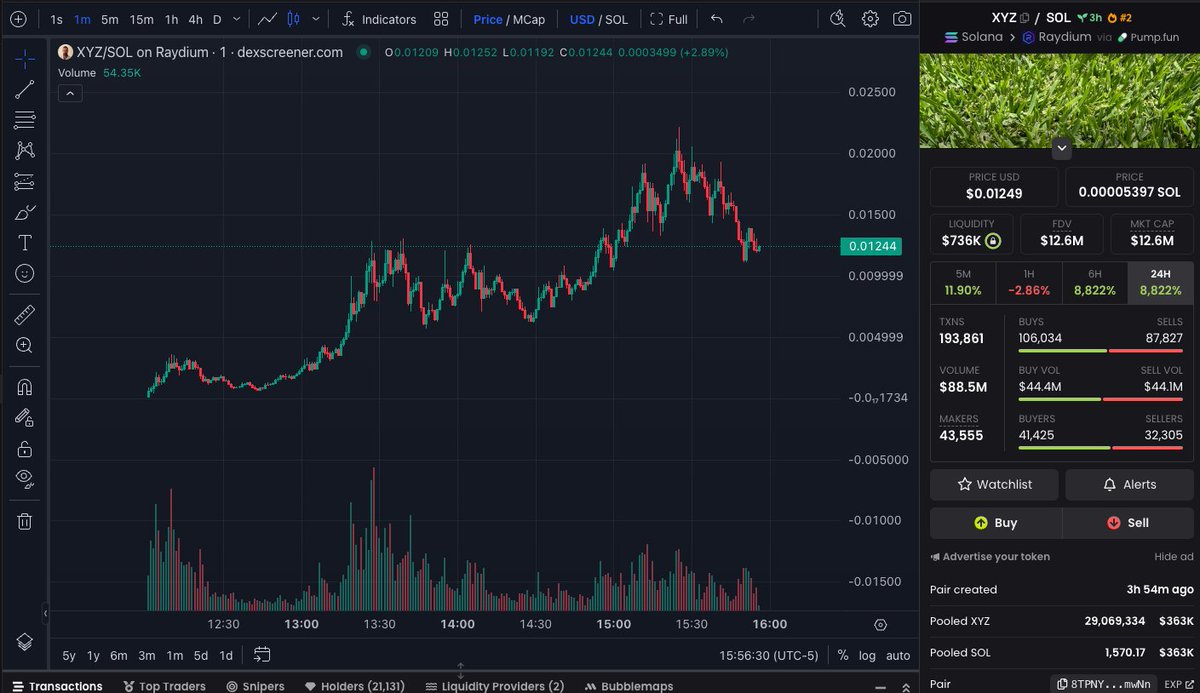Select the trend line drawing tool
Image resolution: width=1200 pixels, height=693 pixels.
[24, 89]
